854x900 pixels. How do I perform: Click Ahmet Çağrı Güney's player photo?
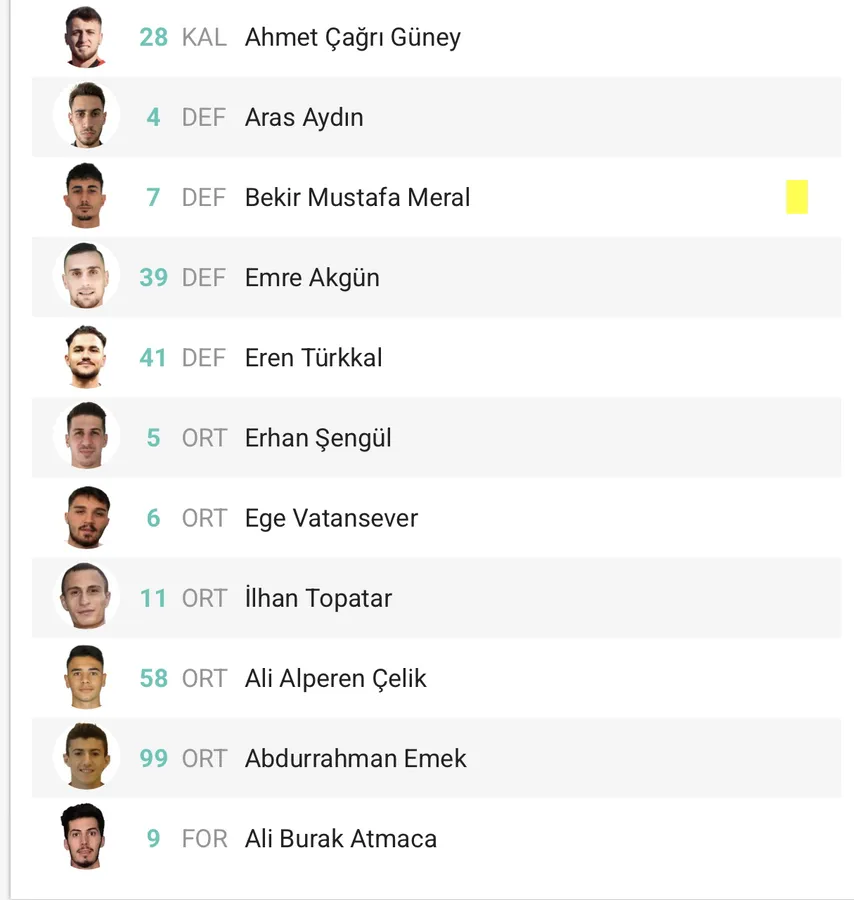point(86,37)
